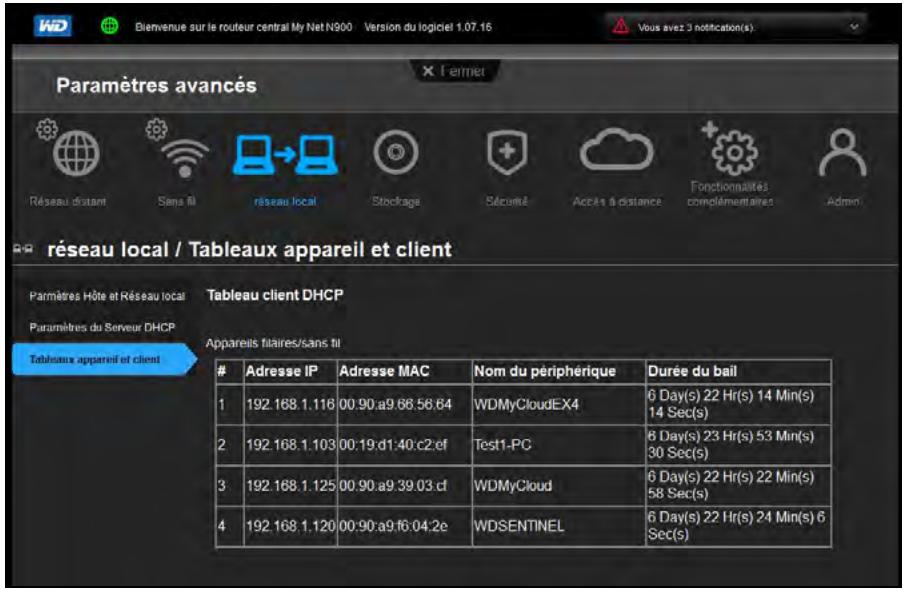
Task: Click the Admin label
Action: 843,201
